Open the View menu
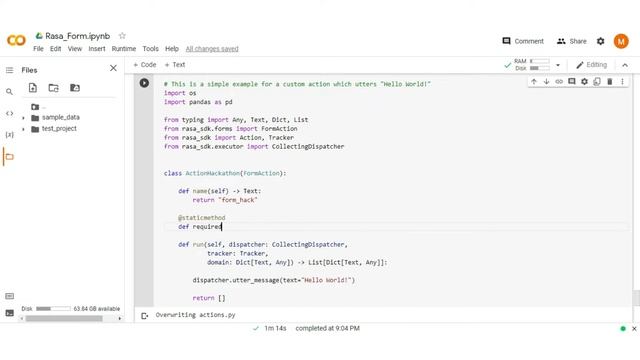Viewport: 640px width, 360px height. (75, 49)
